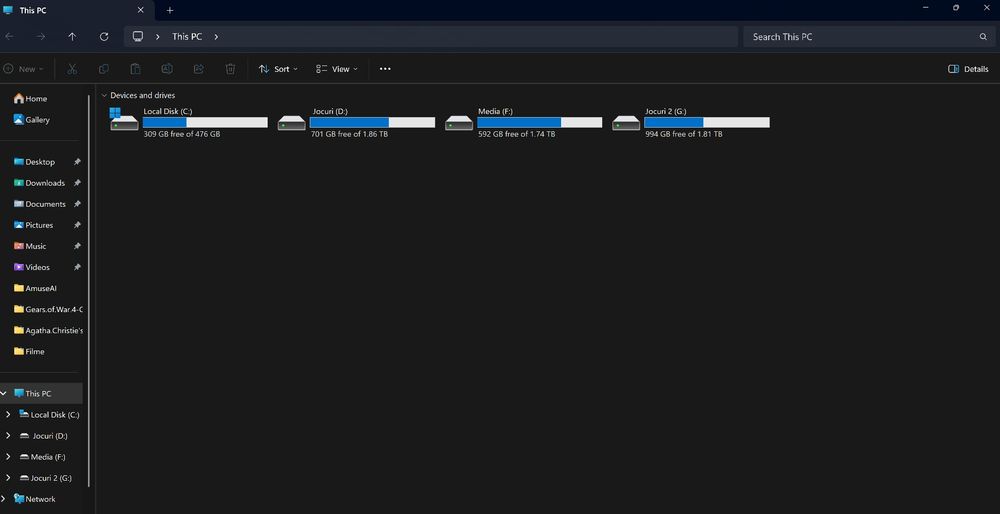Screen dimensions: 1000x514
Task: Collapse the This PC tree node
Action: [x=3, y=393]
